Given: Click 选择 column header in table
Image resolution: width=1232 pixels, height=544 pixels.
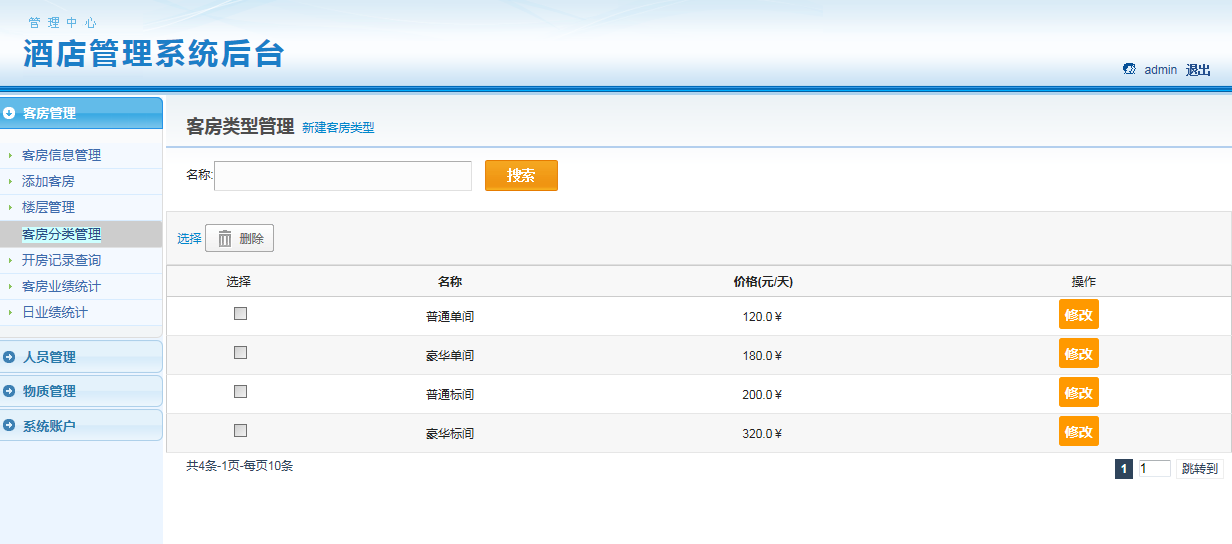Looking at the screenshot, I should [239, 281].
